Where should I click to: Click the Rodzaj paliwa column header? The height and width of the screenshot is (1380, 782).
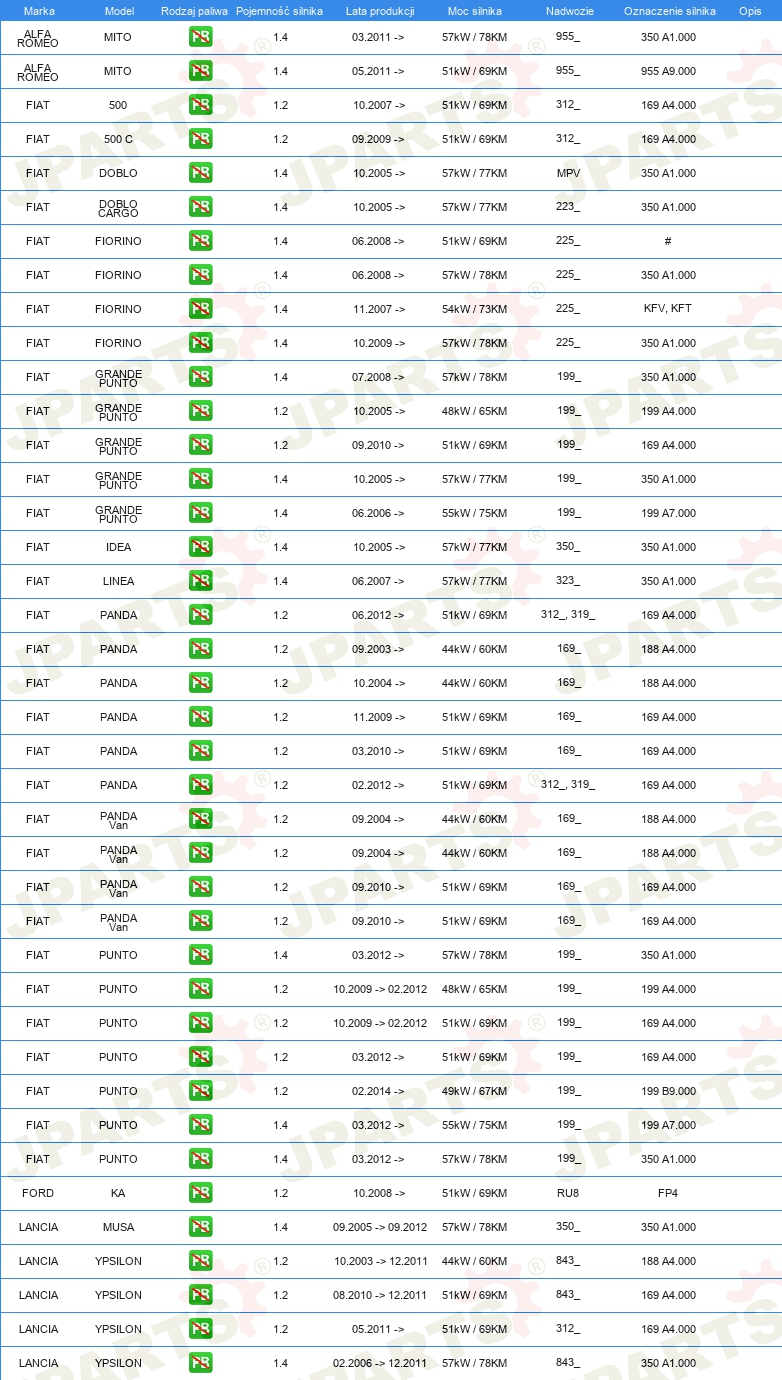(x=194, y=11)
